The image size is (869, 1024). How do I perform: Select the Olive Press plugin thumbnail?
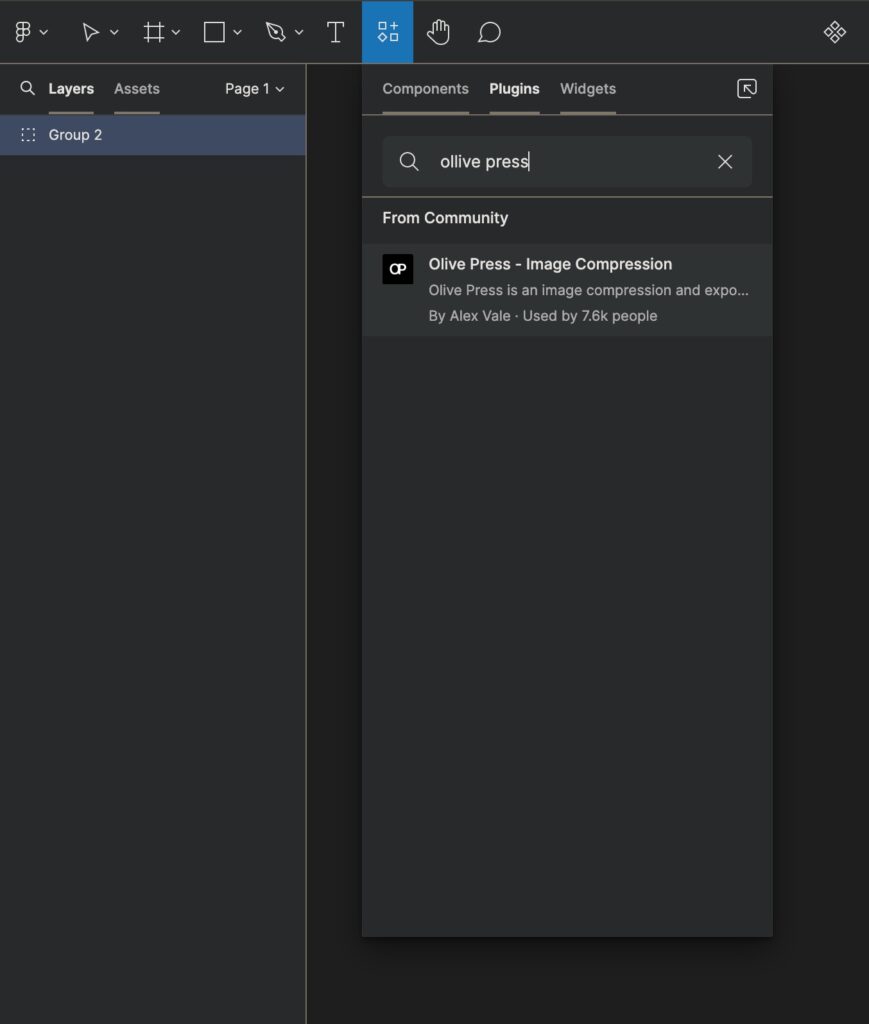398,268
